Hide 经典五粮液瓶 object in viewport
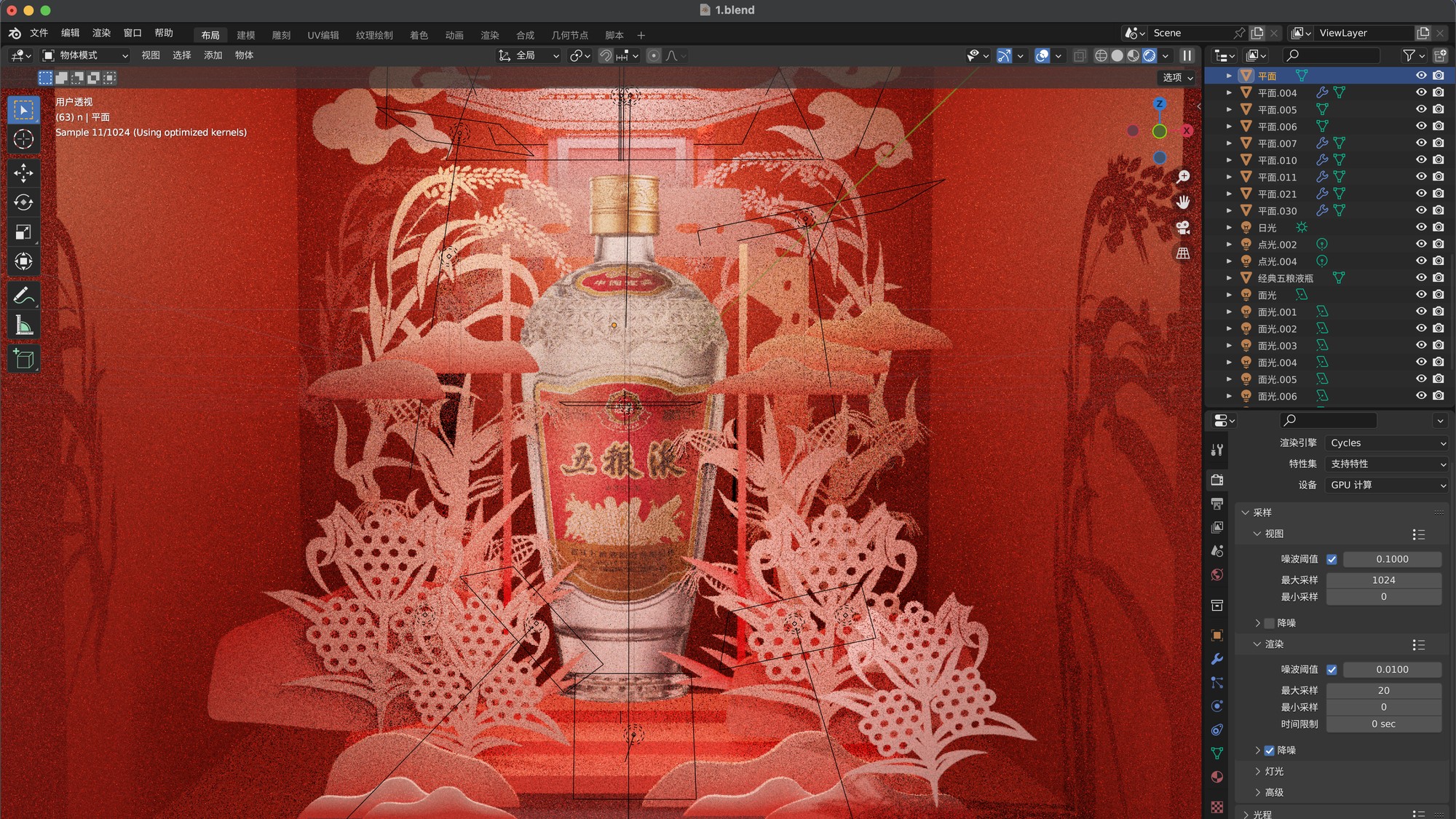1456x819 pixels. click(x=1420, y=277)
